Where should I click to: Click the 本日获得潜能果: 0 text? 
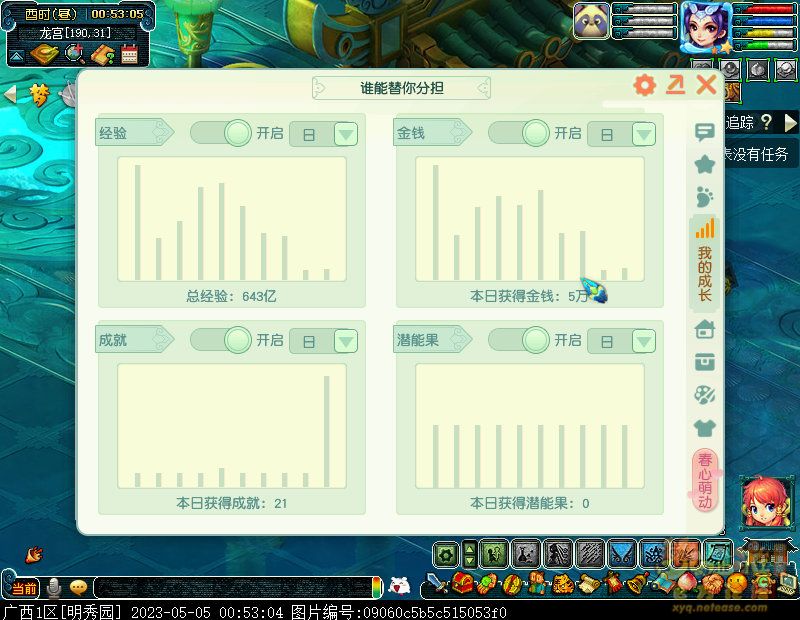(530, 503)
